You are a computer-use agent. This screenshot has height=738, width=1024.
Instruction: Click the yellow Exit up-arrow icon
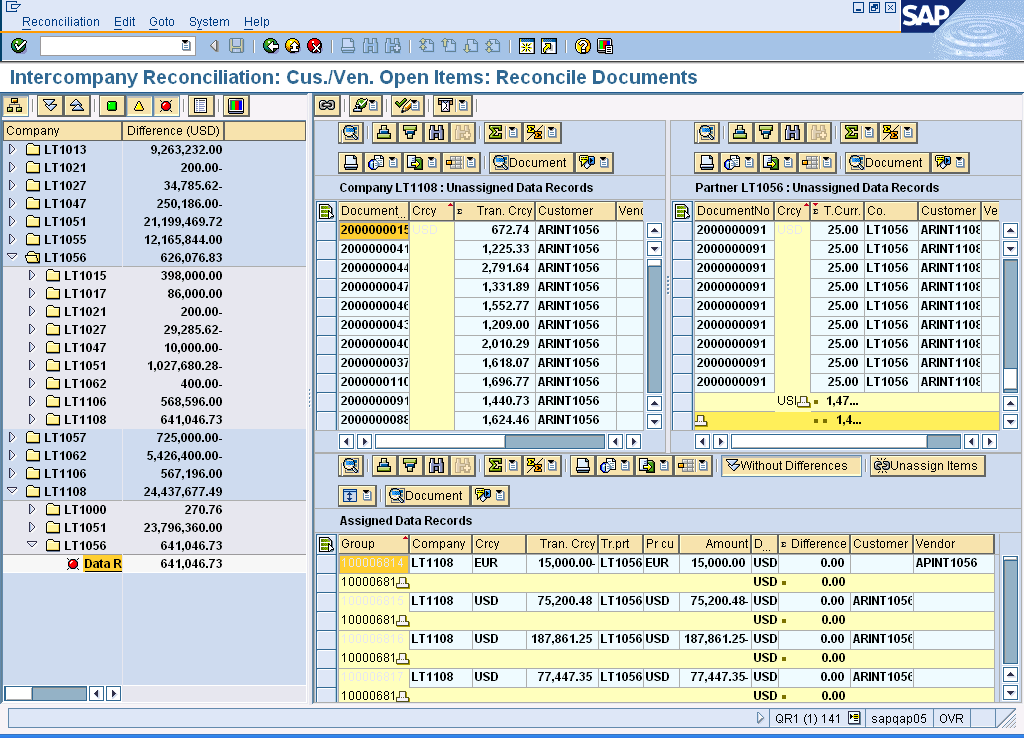click(293, 46)
